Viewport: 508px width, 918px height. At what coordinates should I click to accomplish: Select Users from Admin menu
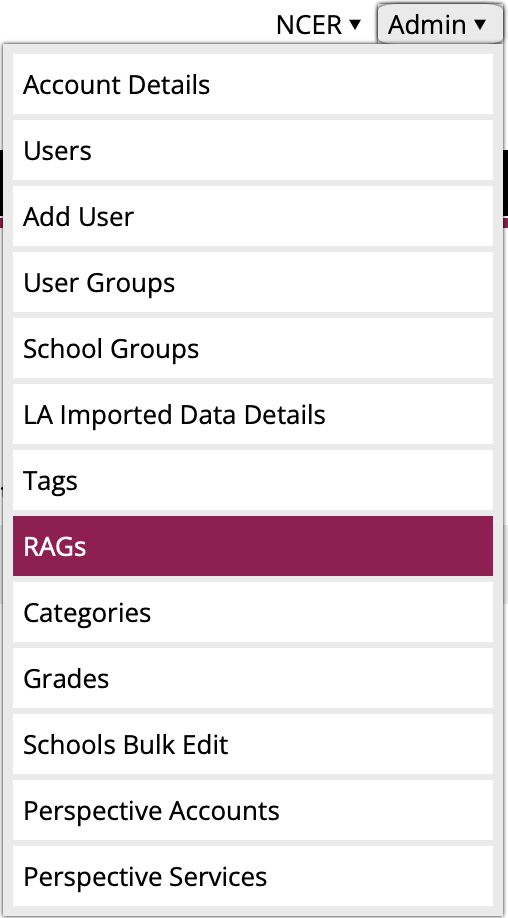[253, 151]
